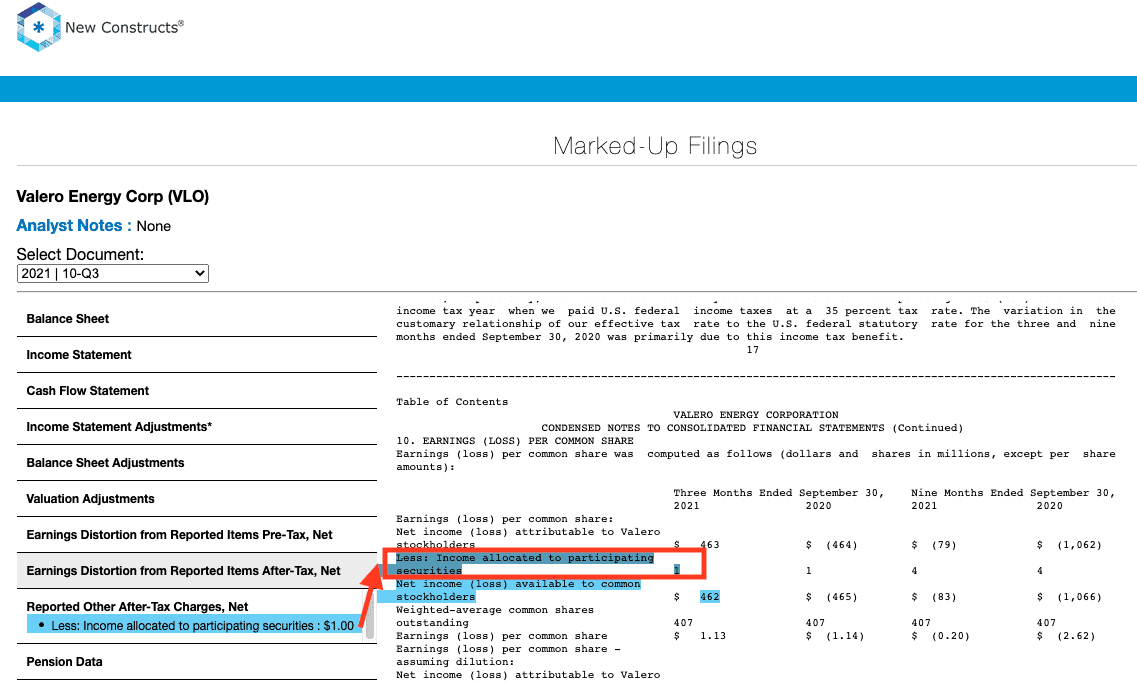Screen dimensions: 1137x683
Task: Click the Marked-Up Filings page title
Action: click(x=655, y=146)
